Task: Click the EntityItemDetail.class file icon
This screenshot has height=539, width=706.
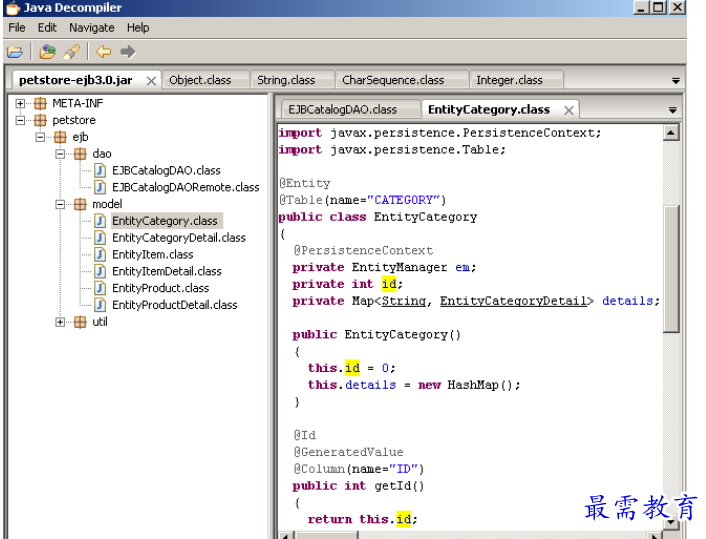Action: 100,272
